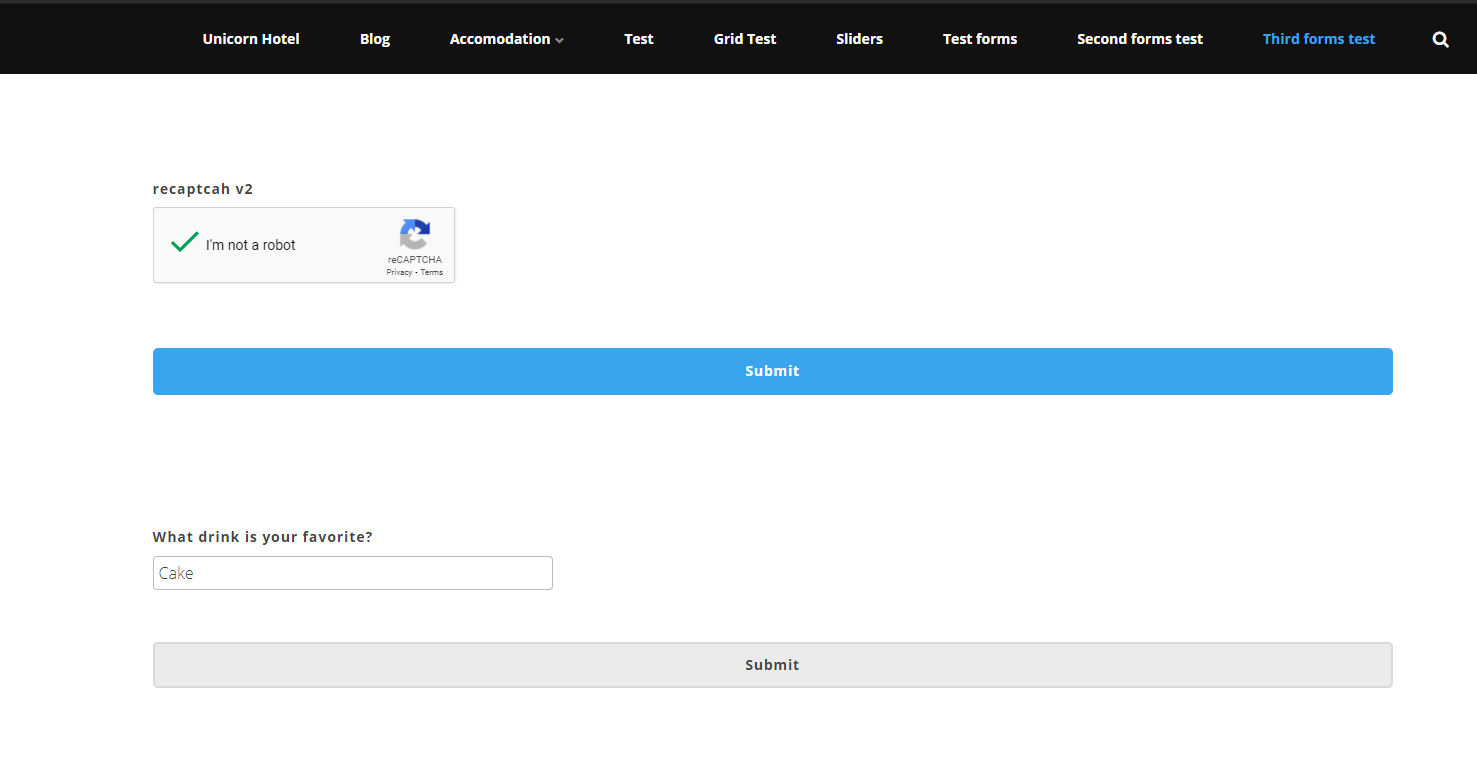Open the reCAPTCHA Privacy link
This screenshot has height=771, width=1477.
399,272
